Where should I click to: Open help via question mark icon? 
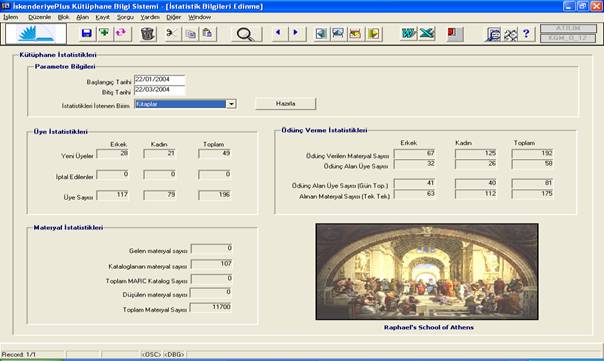tap(526, 34)
